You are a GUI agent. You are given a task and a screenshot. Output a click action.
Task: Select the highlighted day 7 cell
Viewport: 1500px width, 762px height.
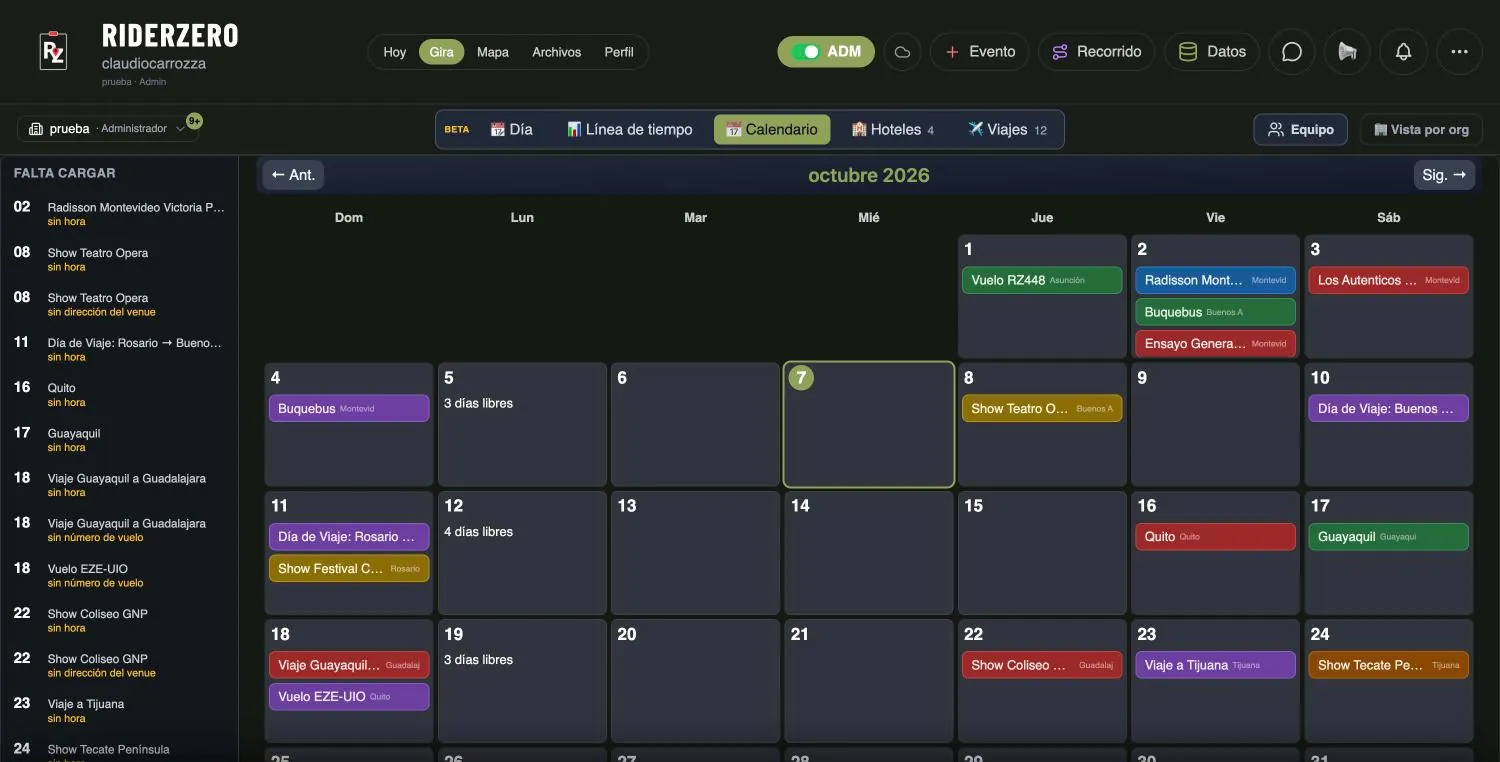click(868, 424)
